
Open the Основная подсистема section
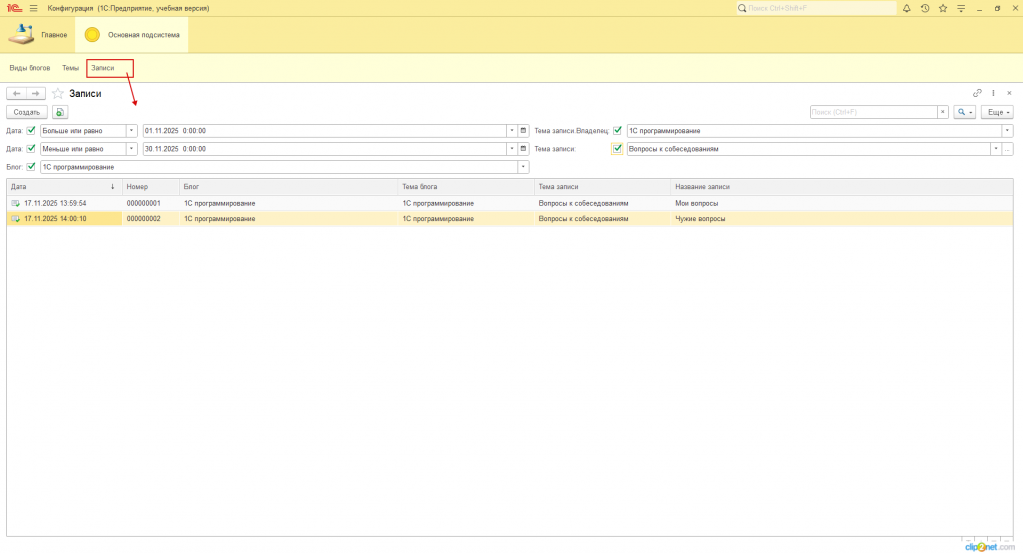[132, 35]
